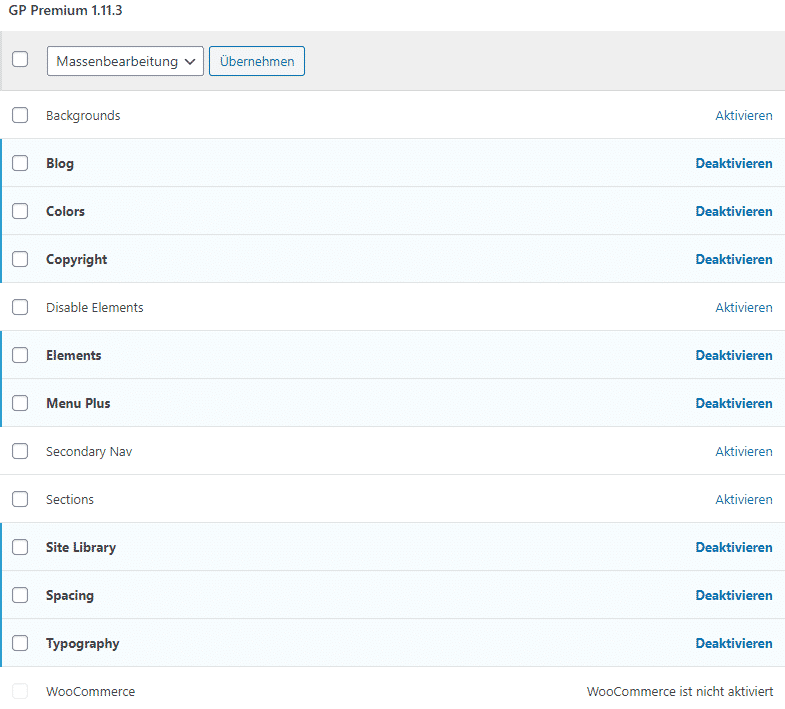Open the Massenbearbeitung dropdown

(125, 61)
